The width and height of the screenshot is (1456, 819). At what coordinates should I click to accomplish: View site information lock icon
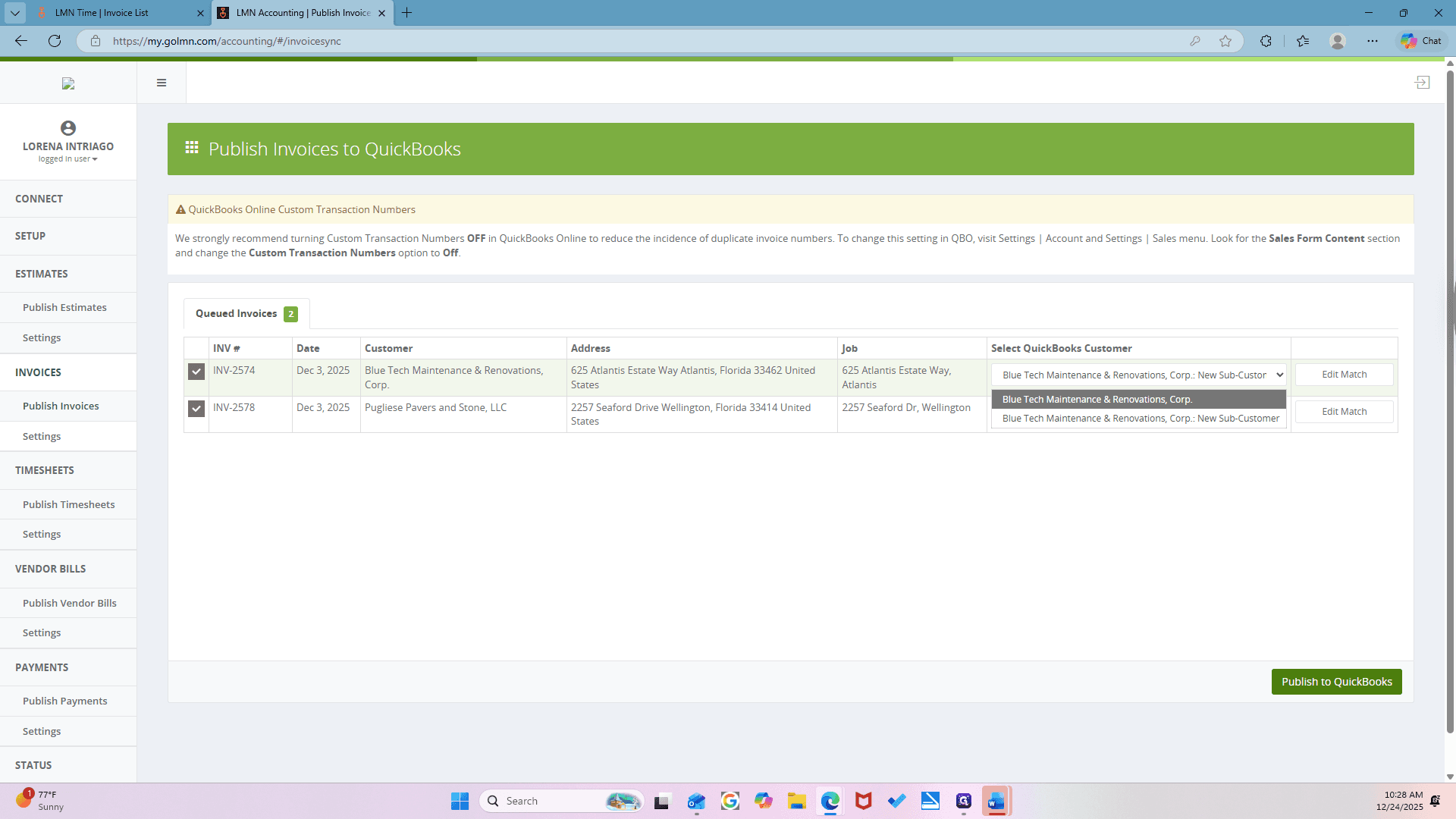pos(96,41)
